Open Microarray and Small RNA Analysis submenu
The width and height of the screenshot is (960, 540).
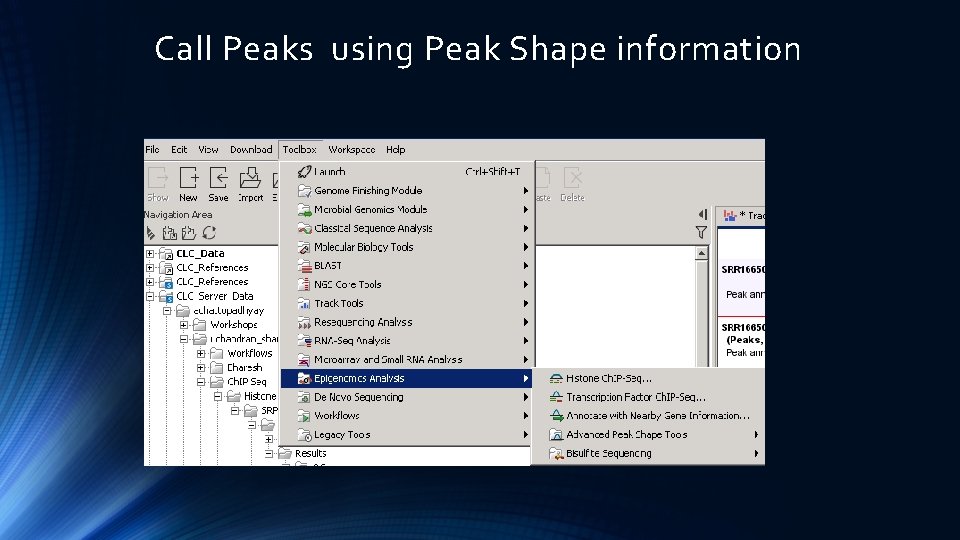[408, 359]
